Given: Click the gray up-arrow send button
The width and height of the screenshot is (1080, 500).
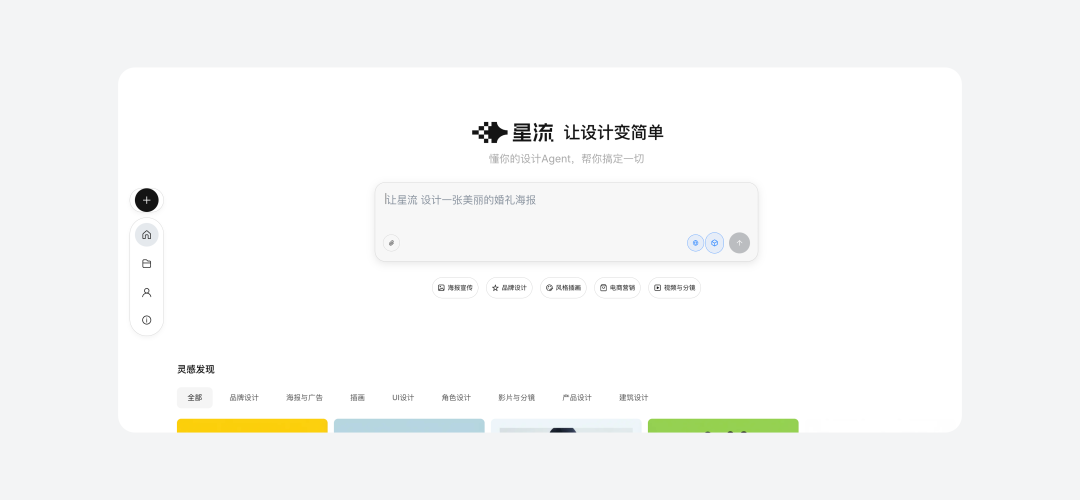Looking at the screenshot, I should pyautogui.click(x=739, y=243).
